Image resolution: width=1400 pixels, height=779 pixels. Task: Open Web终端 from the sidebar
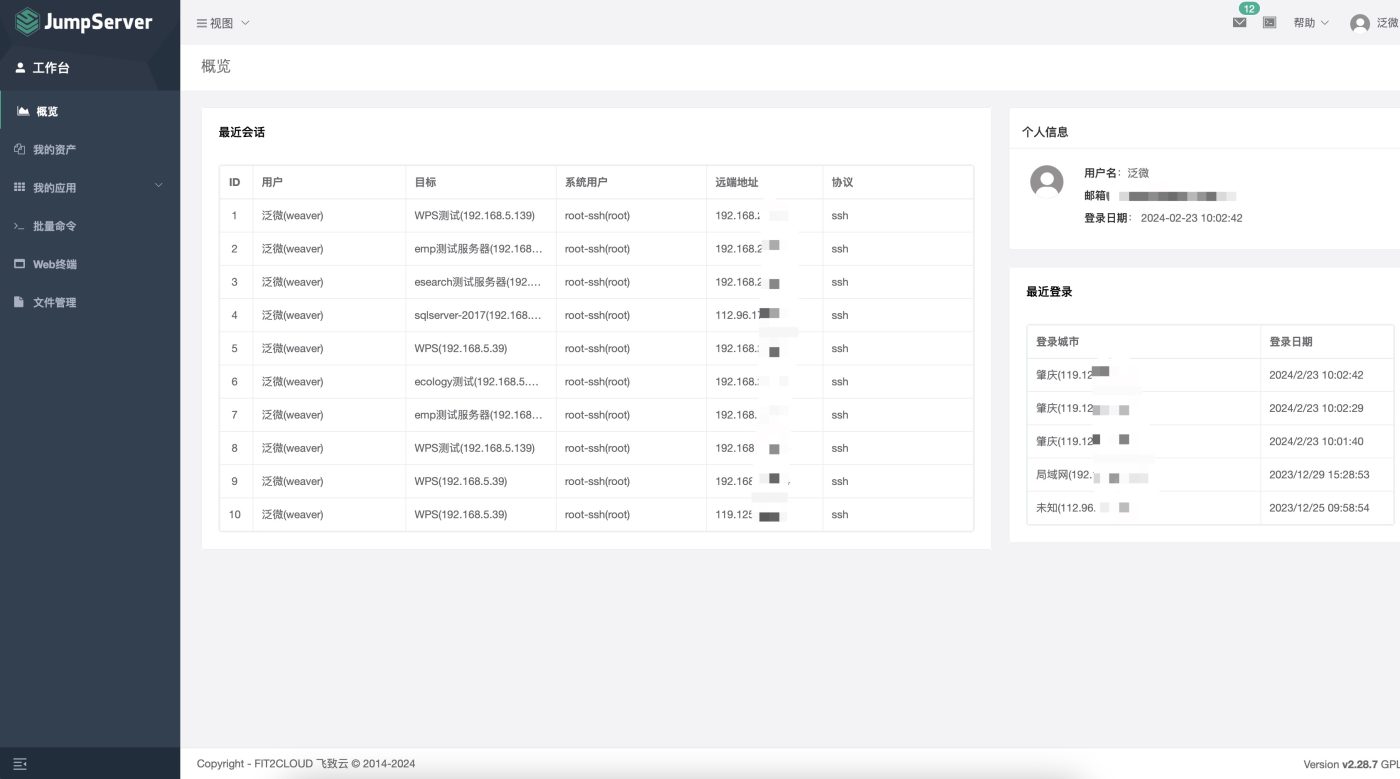(54, 264)
